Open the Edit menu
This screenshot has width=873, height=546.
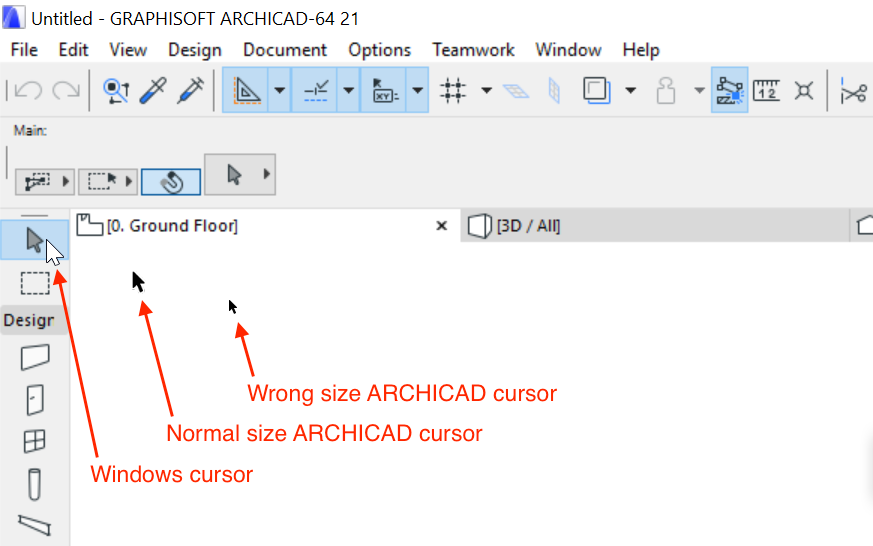73,50
